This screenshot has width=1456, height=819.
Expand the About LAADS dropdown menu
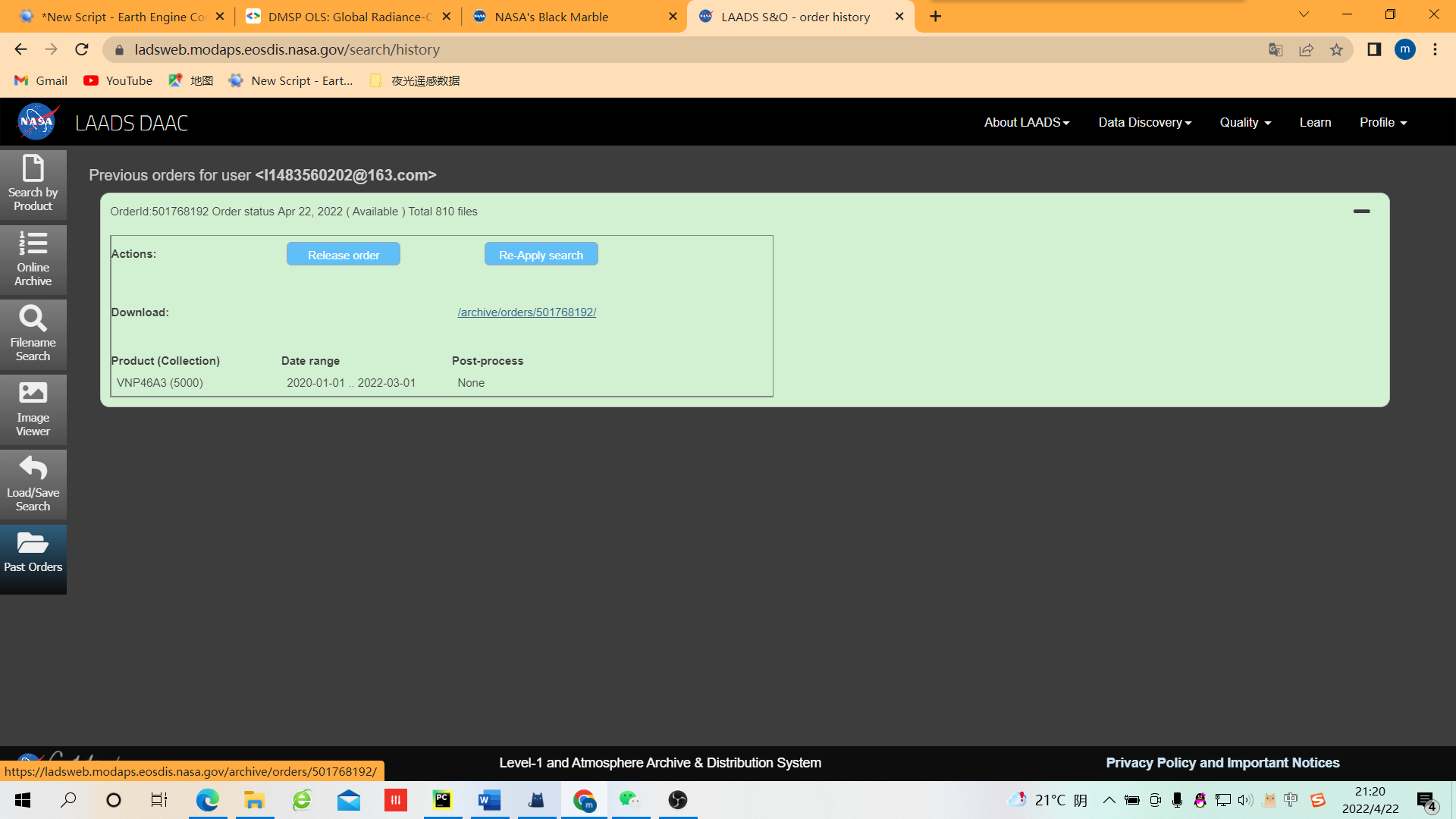1026,123
